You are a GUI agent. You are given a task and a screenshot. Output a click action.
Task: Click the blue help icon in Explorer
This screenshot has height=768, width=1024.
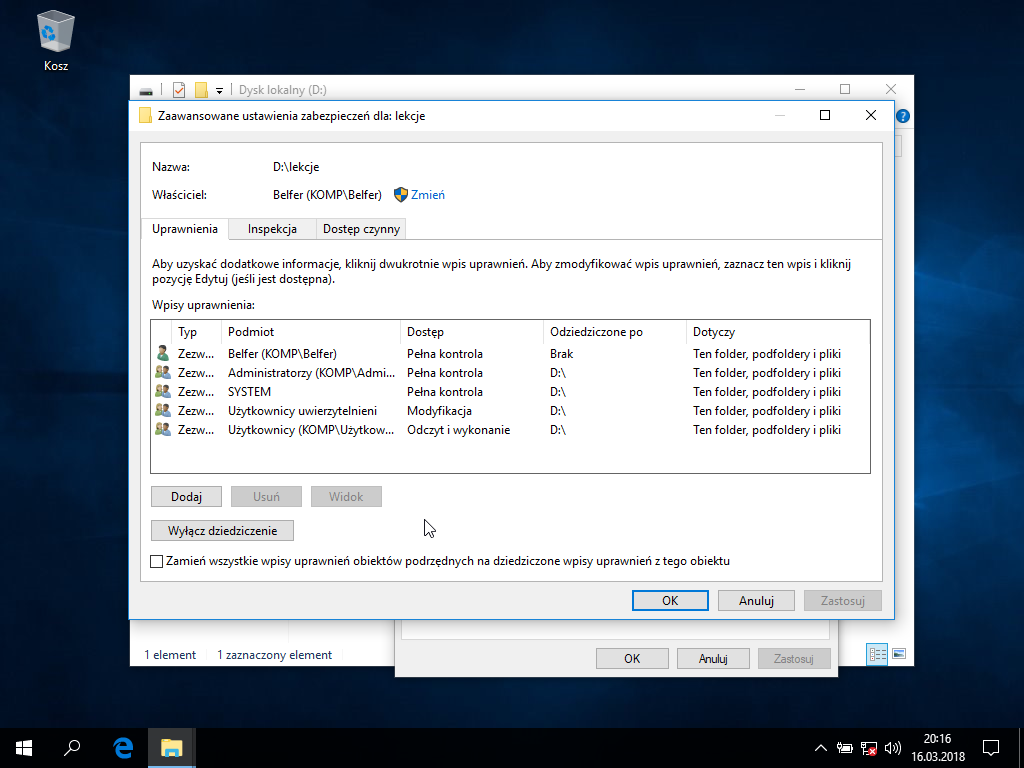click(x=903, y=116)
